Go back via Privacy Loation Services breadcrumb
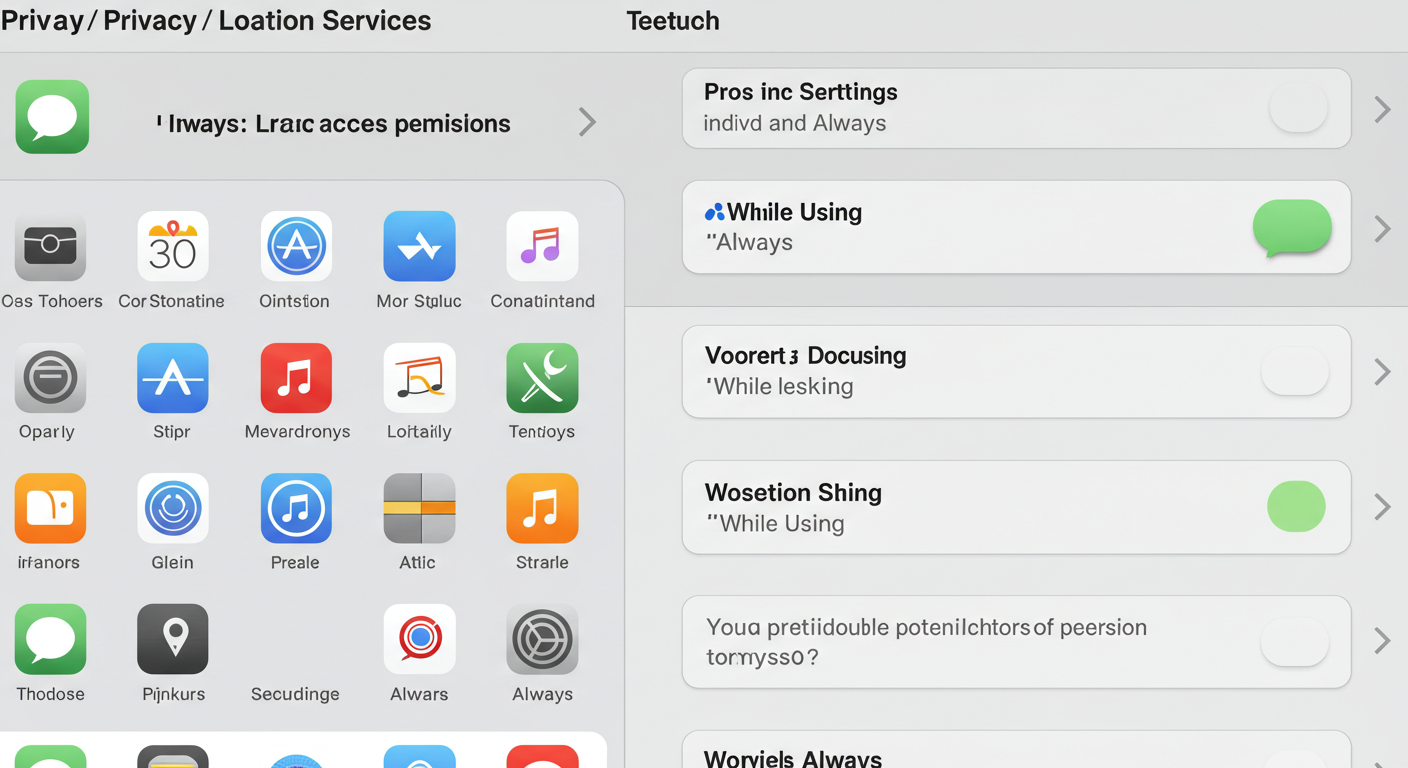Image resolution: width=1408 pixels, height=768 pixels. pyautogui.click(x=216, y=21)
